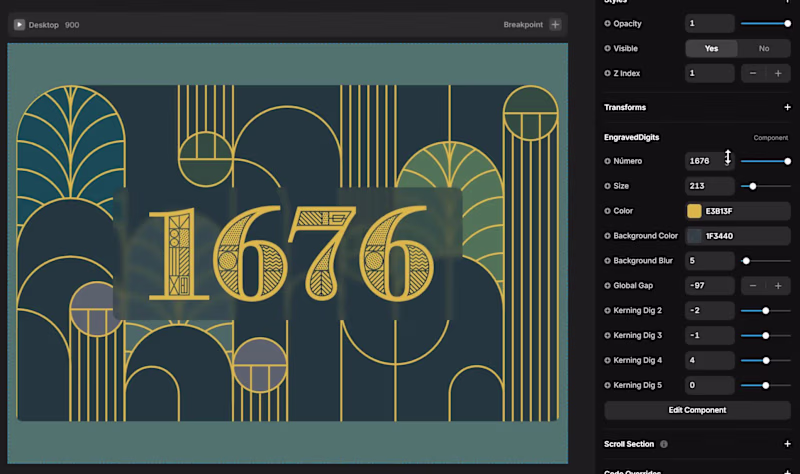
Task: Click the Z Index value field
Action: 710,73
